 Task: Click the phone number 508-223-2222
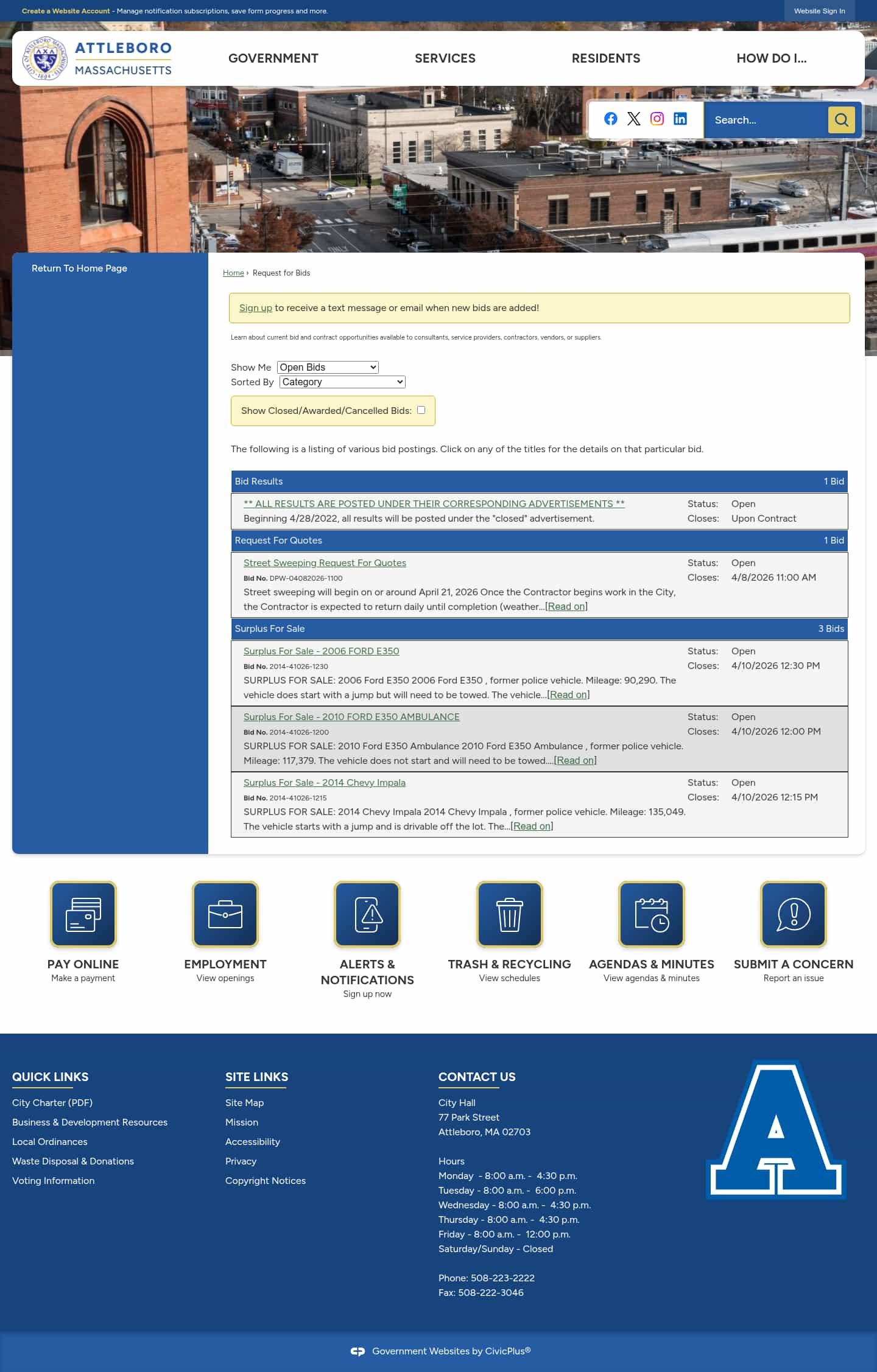pos(502,1278)
